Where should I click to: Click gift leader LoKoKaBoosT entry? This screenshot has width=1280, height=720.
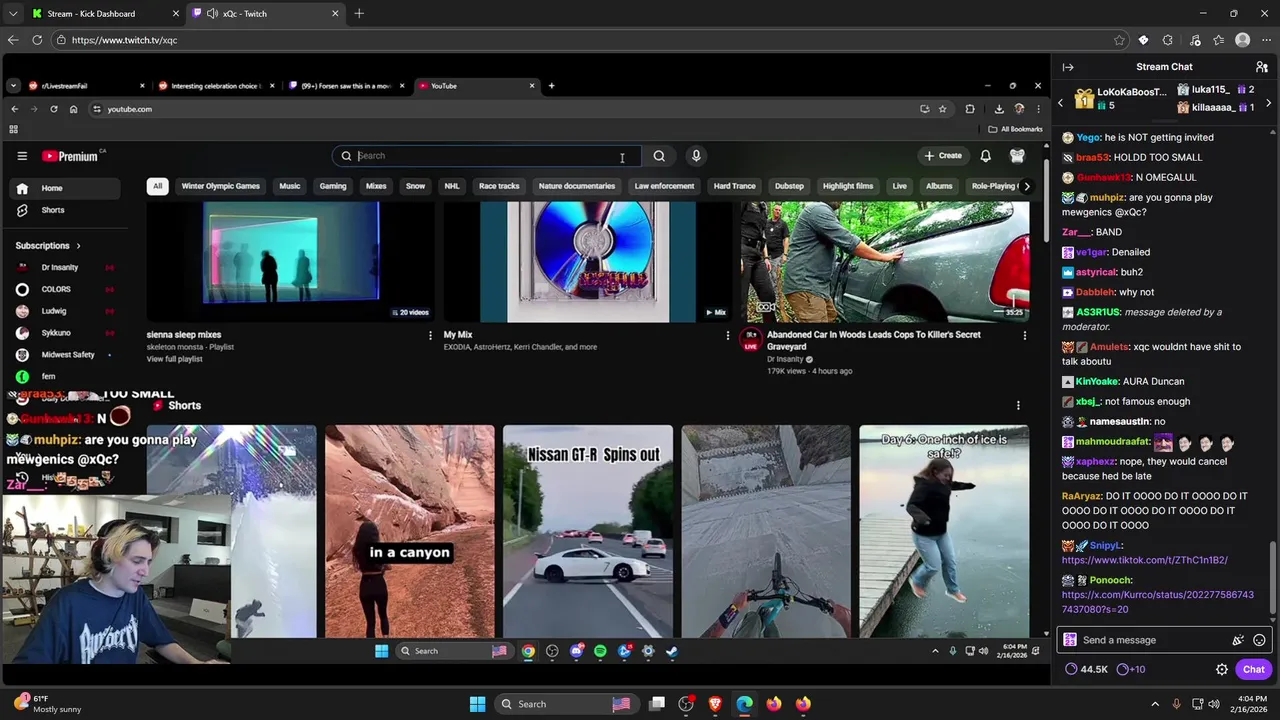pos(1122,98)
